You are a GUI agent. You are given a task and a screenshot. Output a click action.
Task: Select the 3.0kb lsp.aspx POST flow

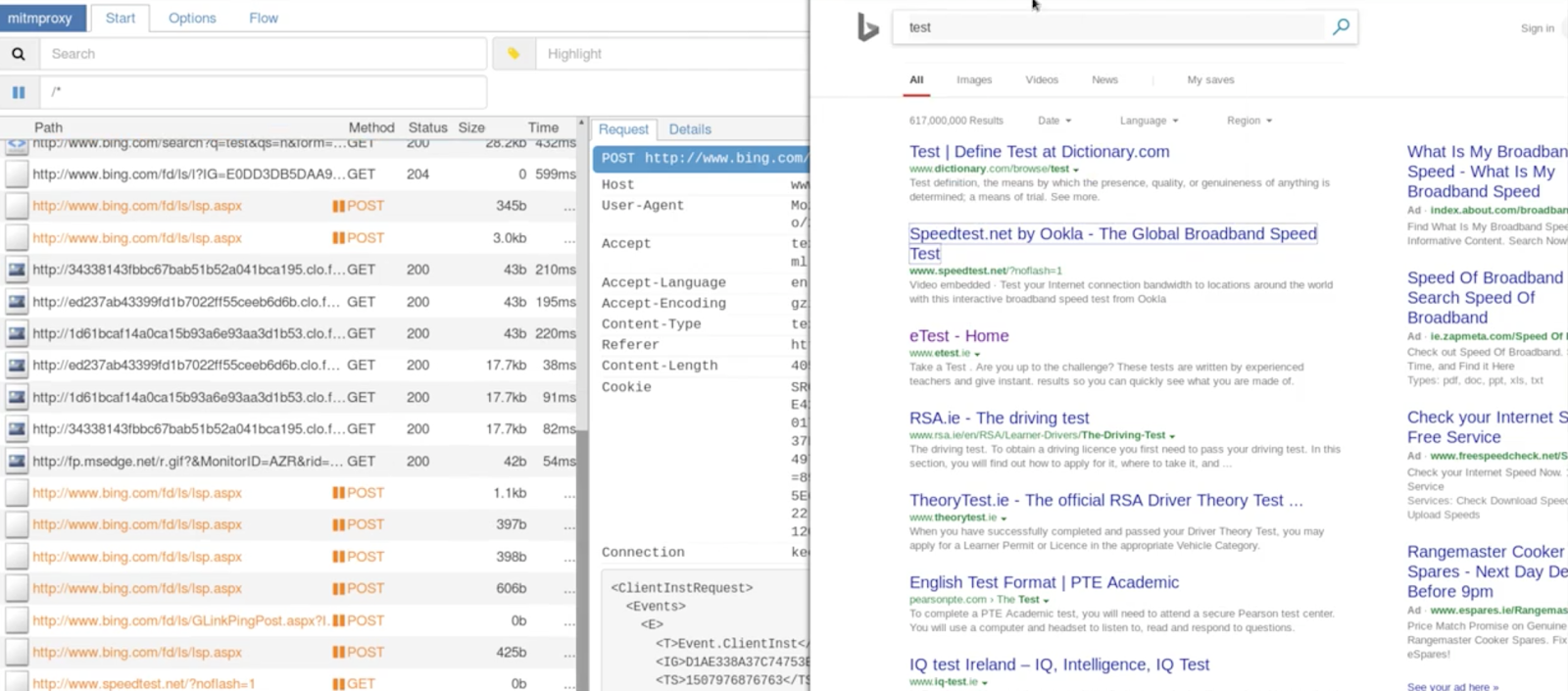pos(289,237)
